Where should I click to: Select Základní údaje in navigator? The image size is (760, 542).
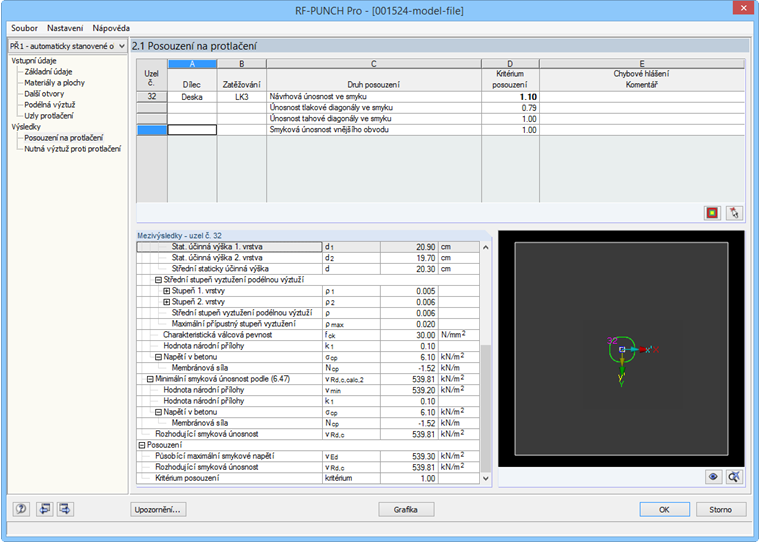48,72
